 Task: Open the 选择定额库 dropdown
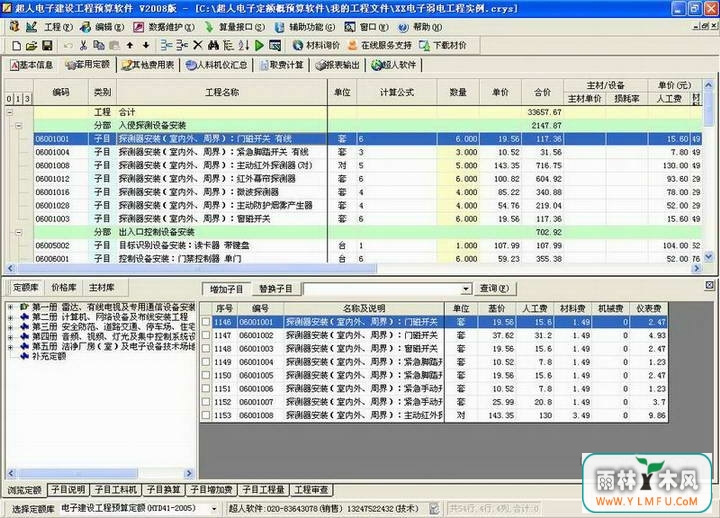click(214, 508)
